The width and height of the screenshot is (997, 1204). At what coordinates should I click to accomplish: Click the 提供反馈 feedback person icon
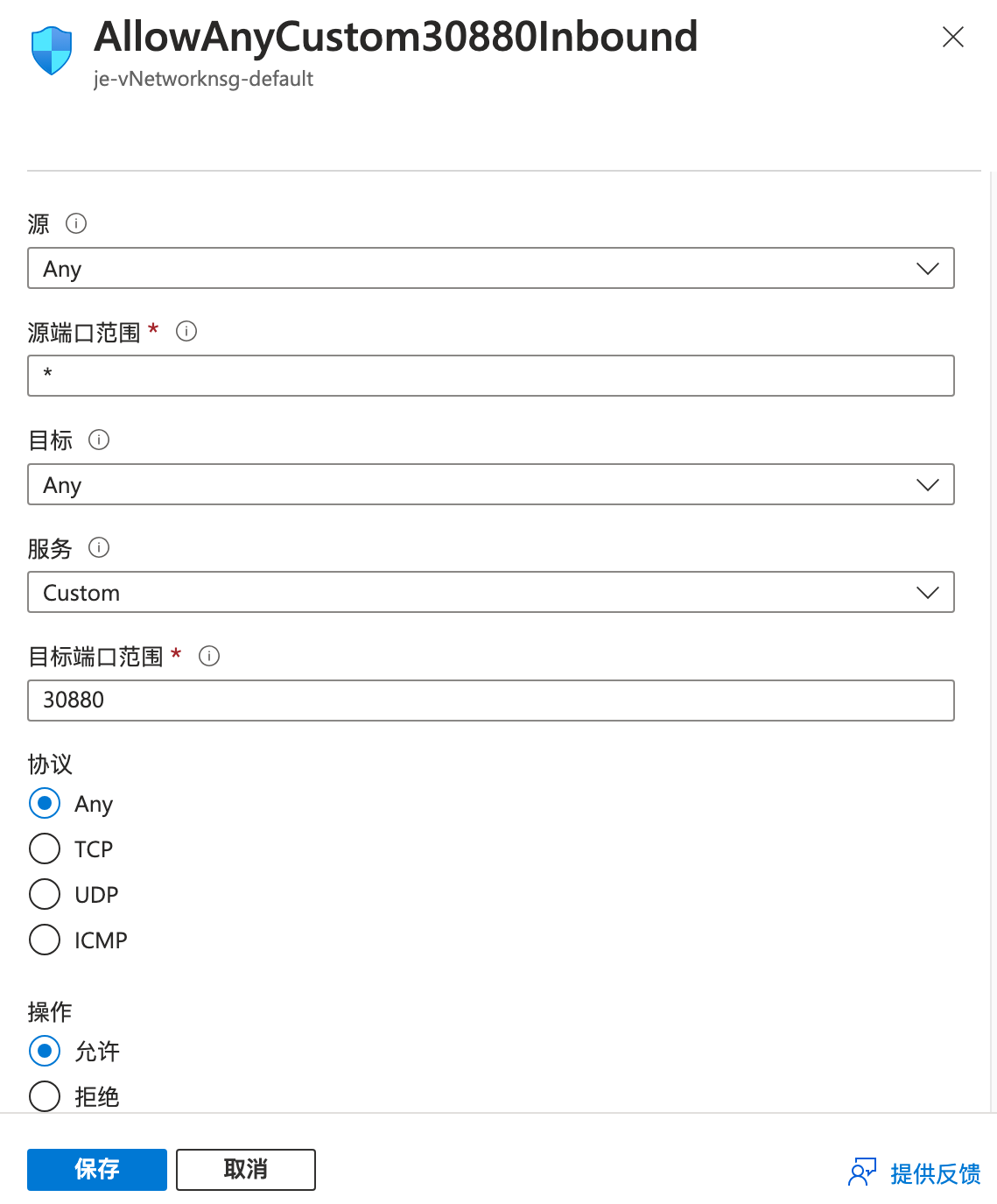862,1172
